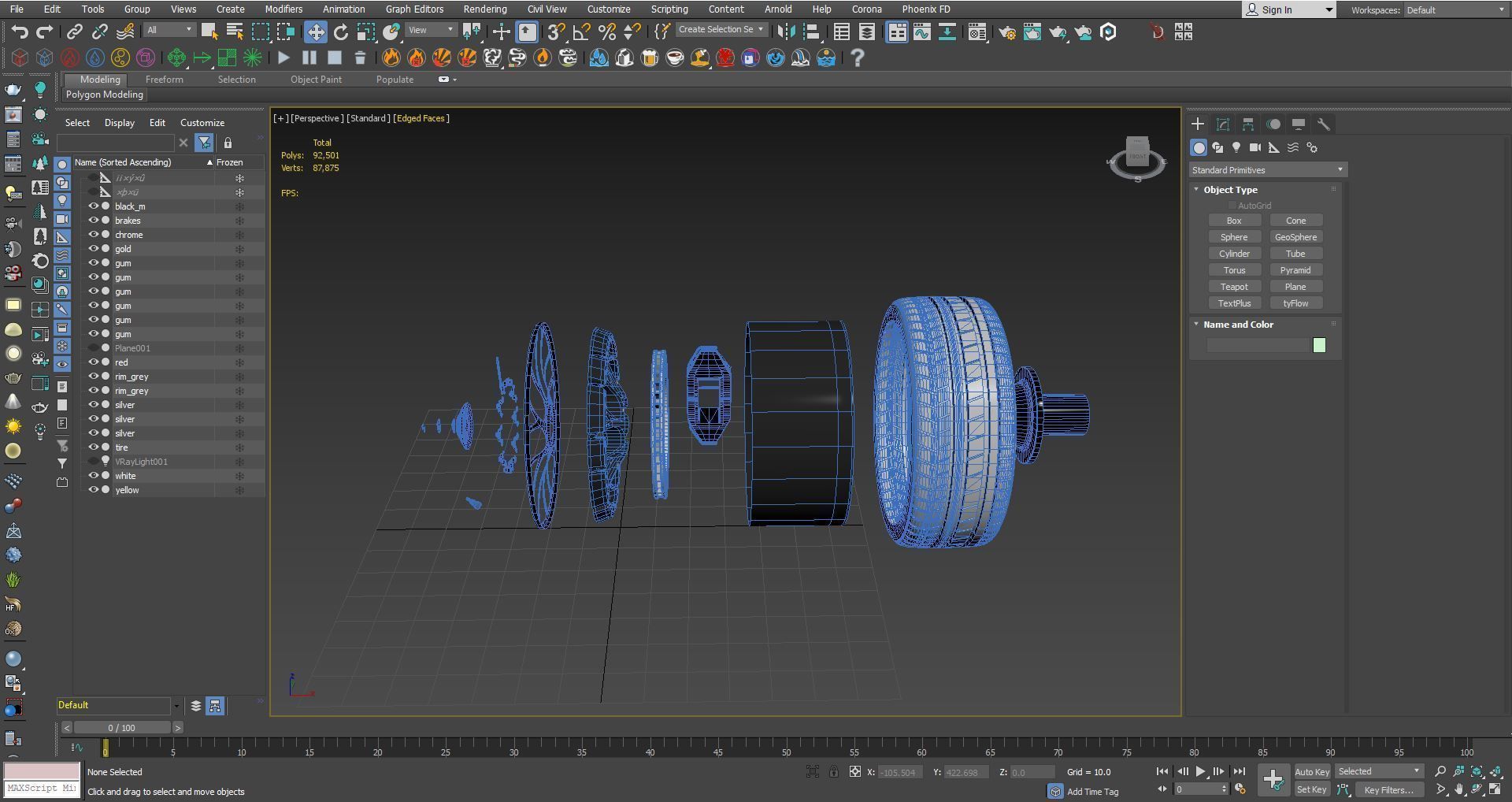
Task: Open the selection filter All dropdown
Action: (169, 30)
